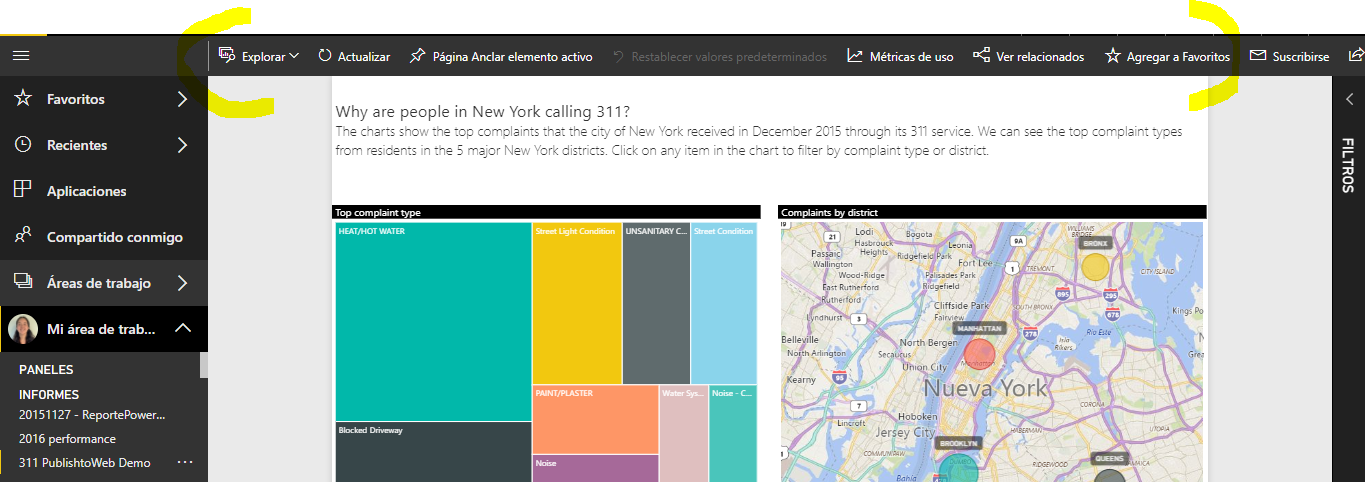Click the INFORMES section header
Image resolution: width=1365 pixels, height=482 pixels.
(x=49, y=395)
